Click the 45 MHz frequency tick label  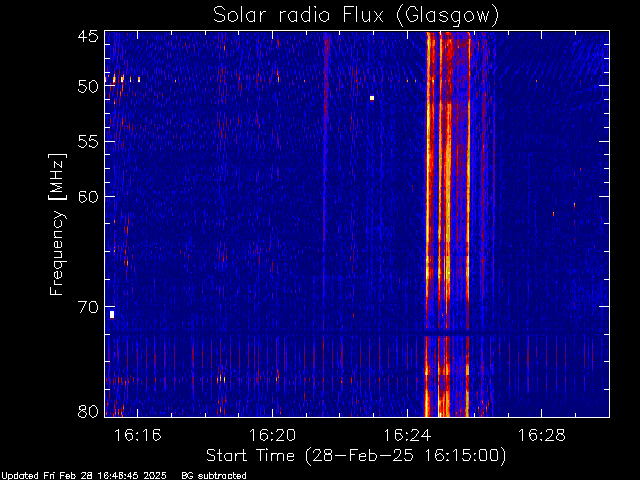pos(88,37)
